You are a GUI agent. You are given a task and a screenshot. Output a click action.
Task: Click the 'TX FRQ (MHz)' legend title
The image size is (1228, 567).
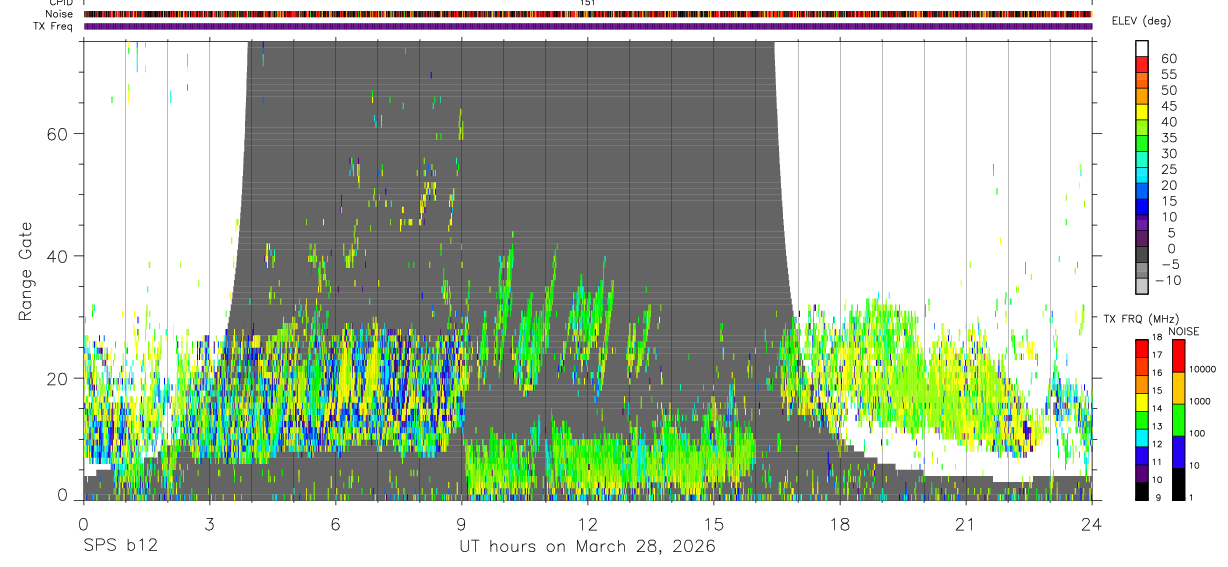coord(1140,318)
